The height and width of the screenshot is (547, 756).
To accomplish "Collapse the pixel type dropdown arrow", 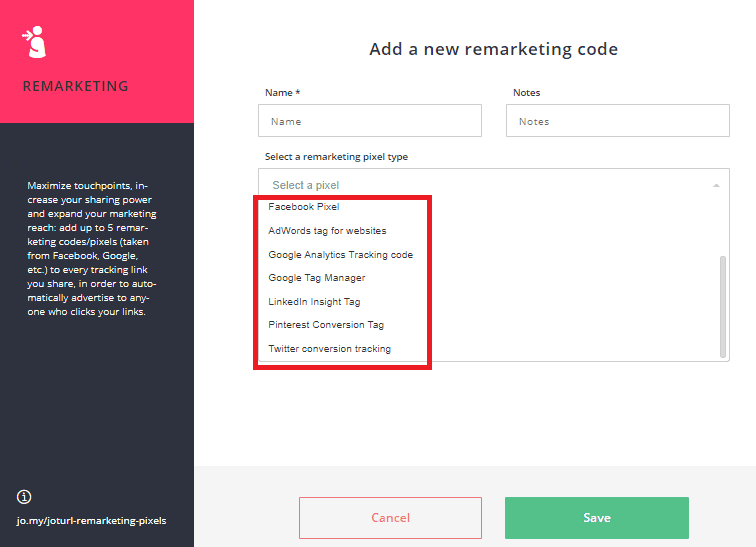I will [716, 186].
